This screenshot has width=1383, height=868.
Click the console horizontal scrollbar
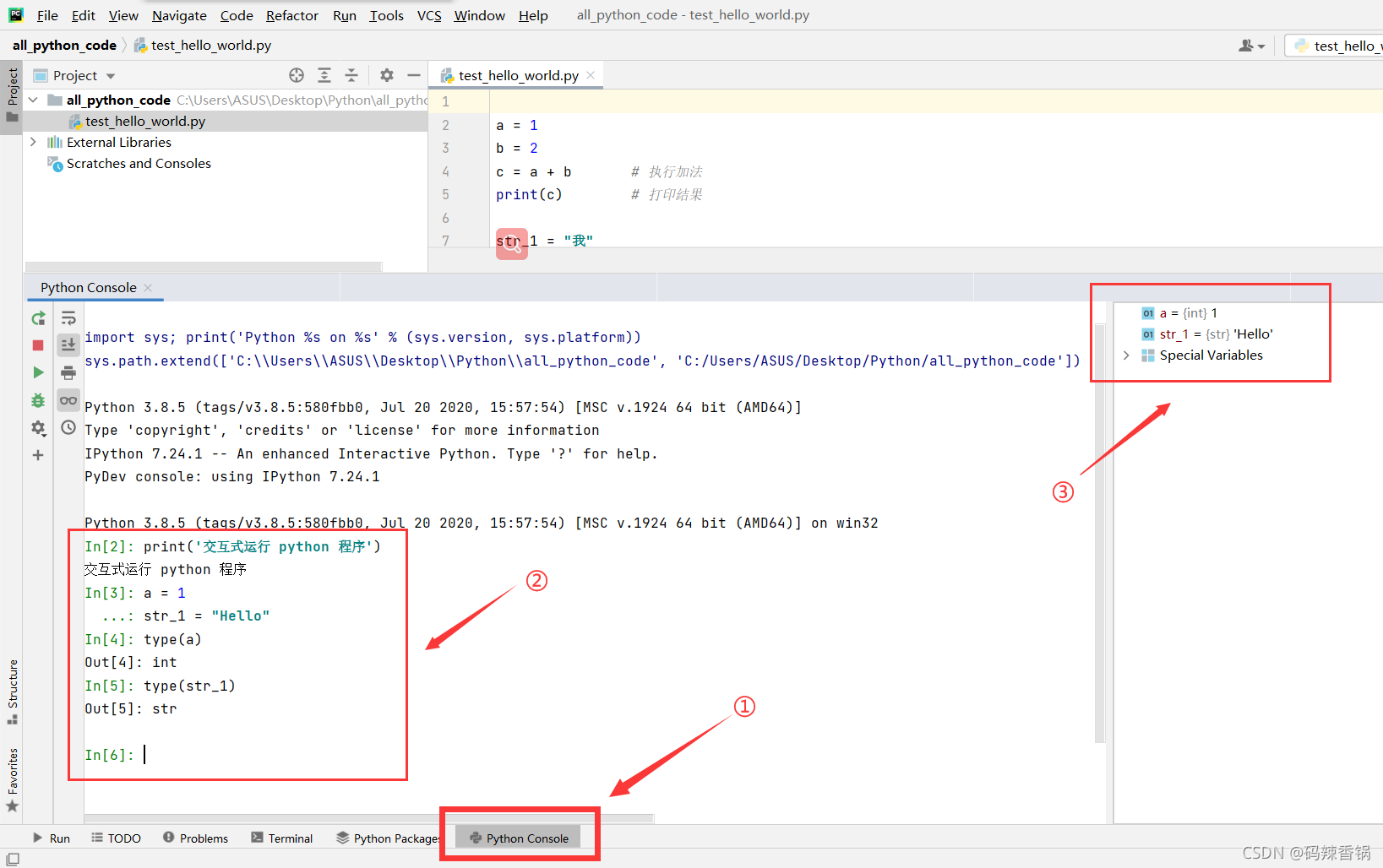tap(369, 818)
